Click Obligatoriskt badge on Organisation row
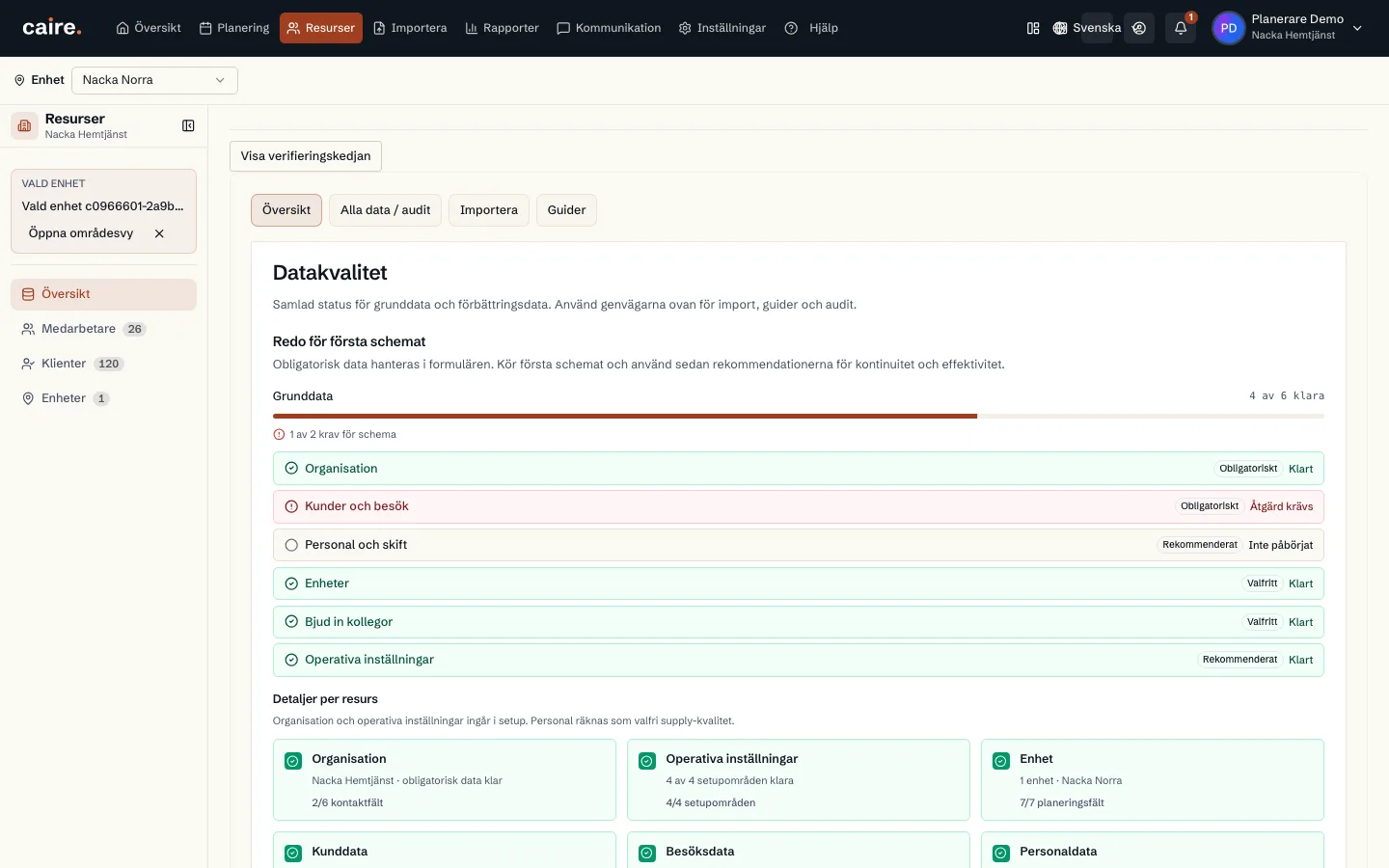 [x=1248, y=469]
